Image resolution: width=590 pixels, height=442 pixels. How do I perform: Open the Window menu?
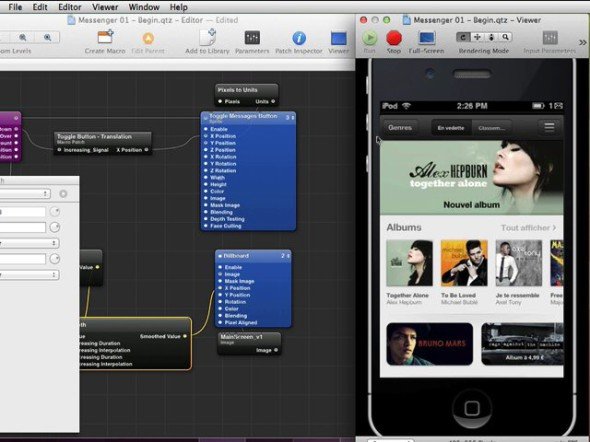[x=144, y=7]
